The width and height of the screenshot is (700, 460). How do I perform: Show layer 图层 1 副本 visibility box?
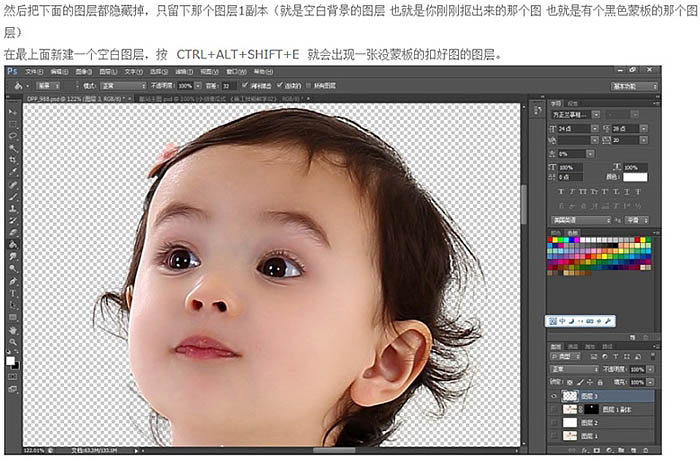point(554,409)
